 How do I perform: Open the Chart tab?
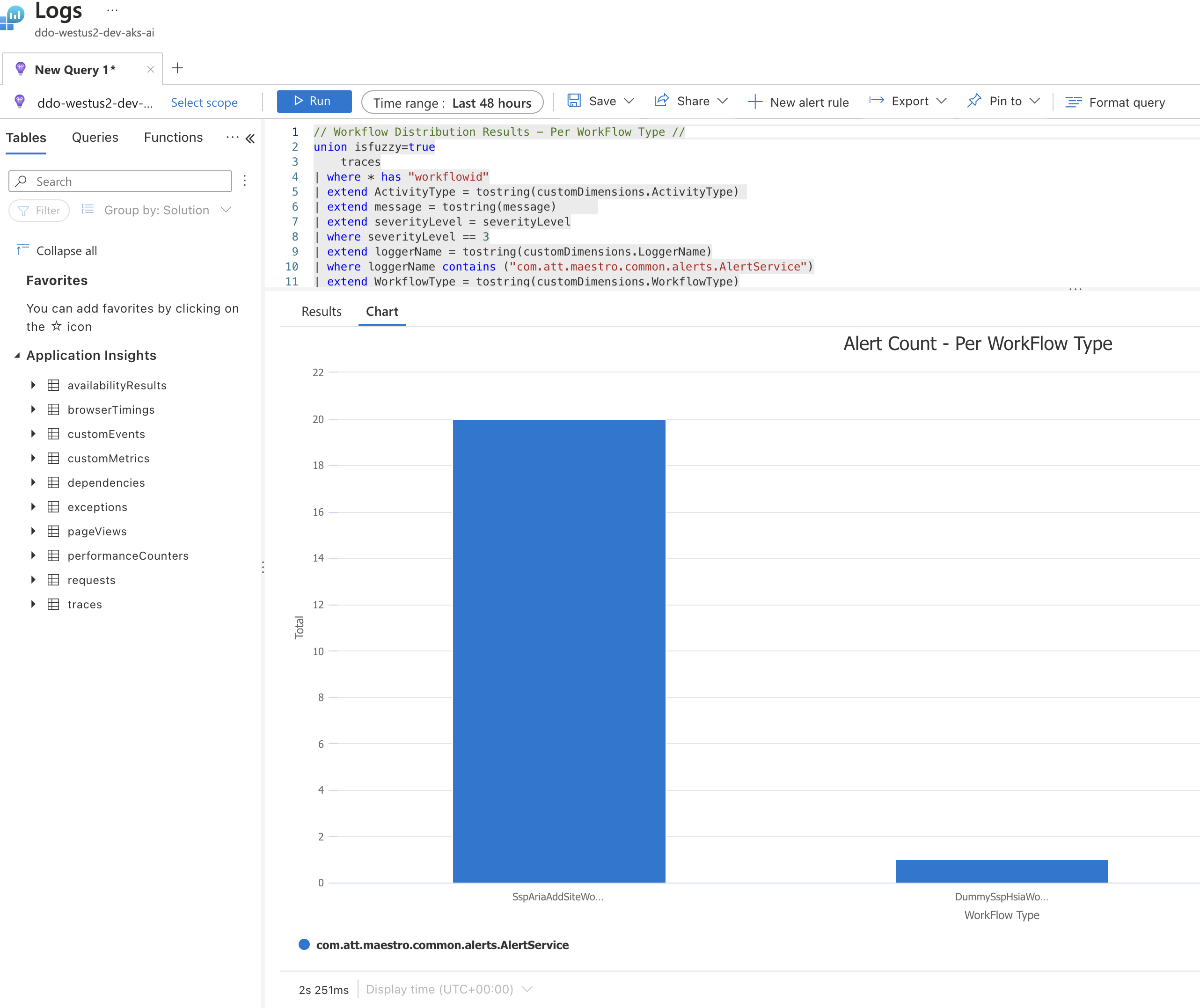point(382,311)
